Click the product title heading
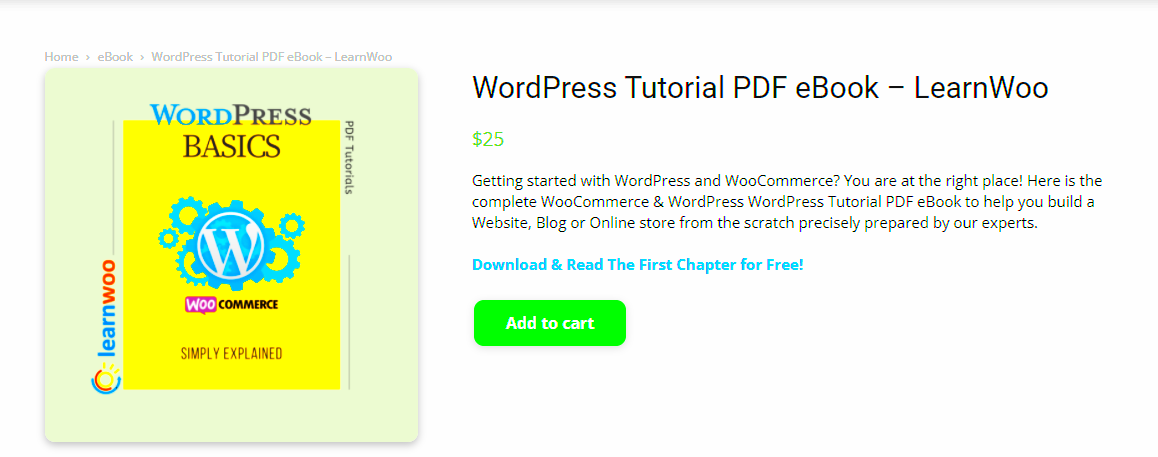Image resolution: width=1158 pixels, height=457 pixels. click(760, 89)
